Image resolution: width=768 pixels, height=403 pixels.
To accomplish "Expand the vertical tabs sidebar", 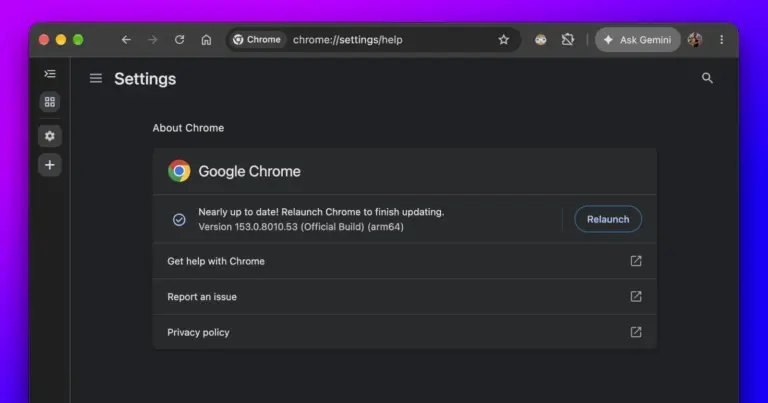I will pyautogui.click(x=50, y=74).
